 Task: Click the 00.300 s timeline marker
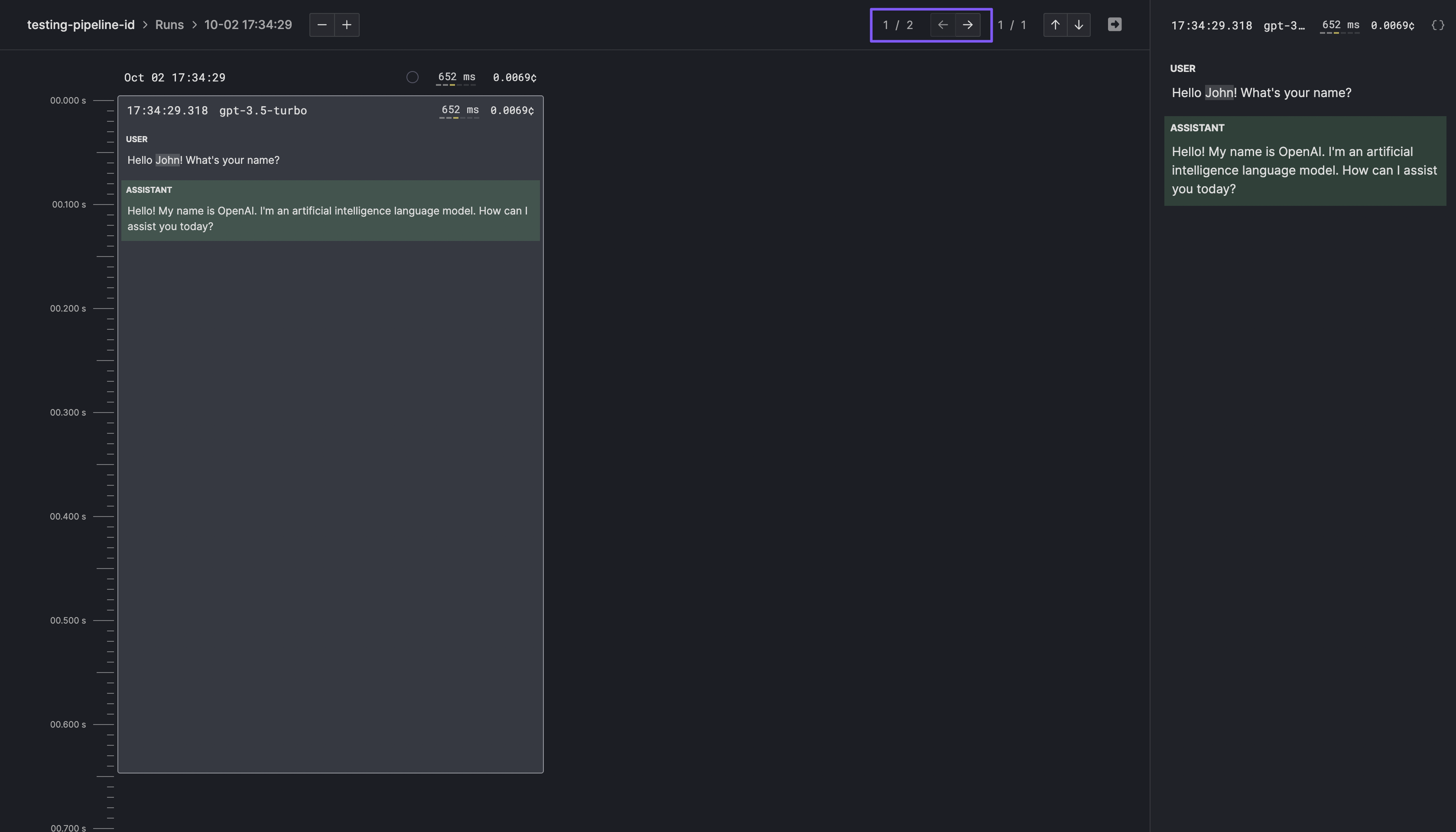(68, 413)
